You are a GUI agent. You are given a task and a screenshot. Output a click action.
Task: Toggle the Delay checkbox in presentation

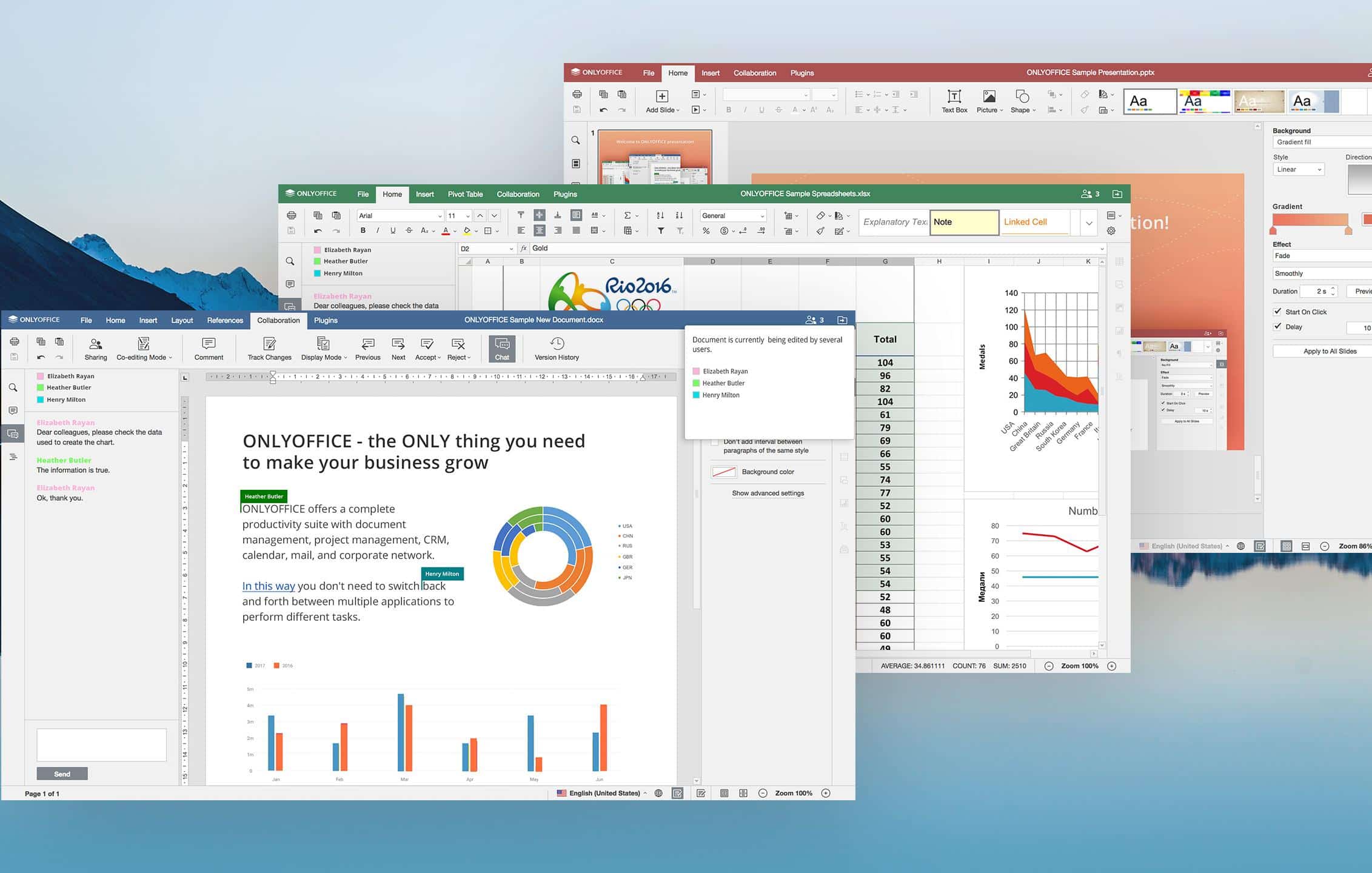[x=1277, y=326]
